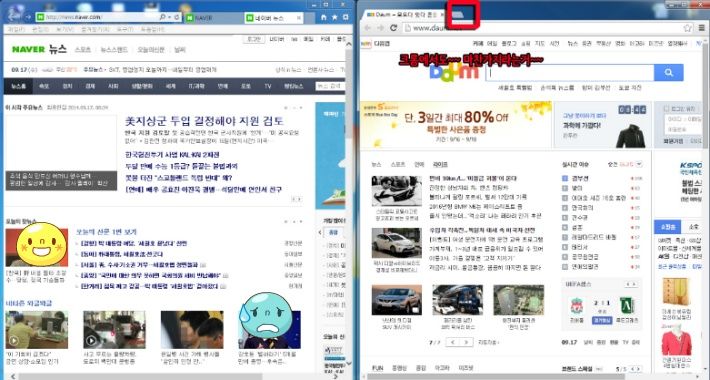This screenshot has height=380, width=710.
Task: Open the IE favorites star
Action: pos(335,17)
